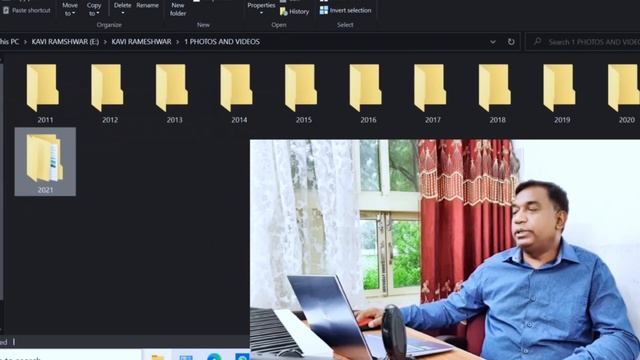Create a New folder
The image size is (640, 360).
(178, 9)
